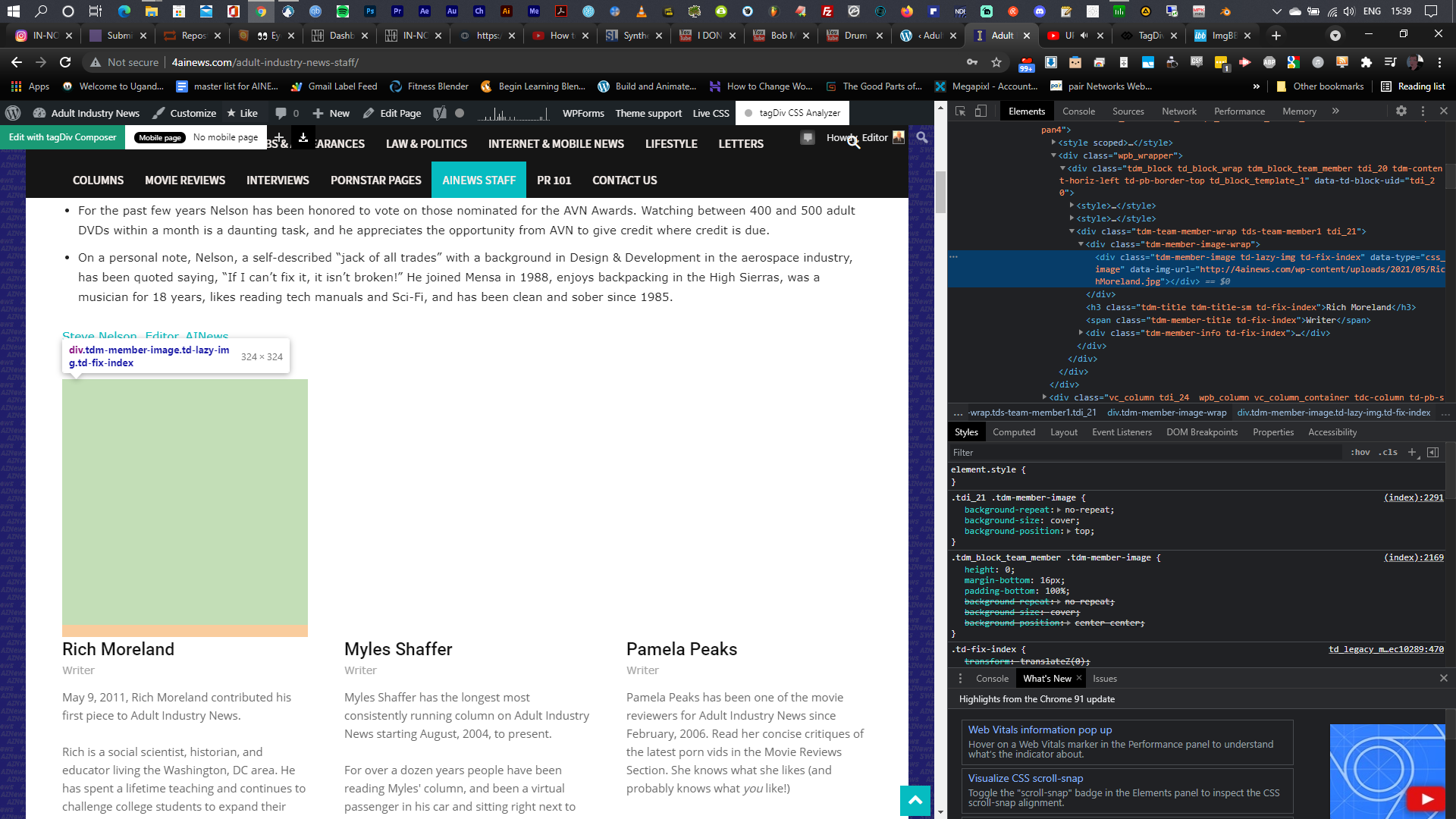Viewport: 1456px width, 819px height.
Task: Open the Chrome extensions puzzle icon
Action: [1367, 62]
